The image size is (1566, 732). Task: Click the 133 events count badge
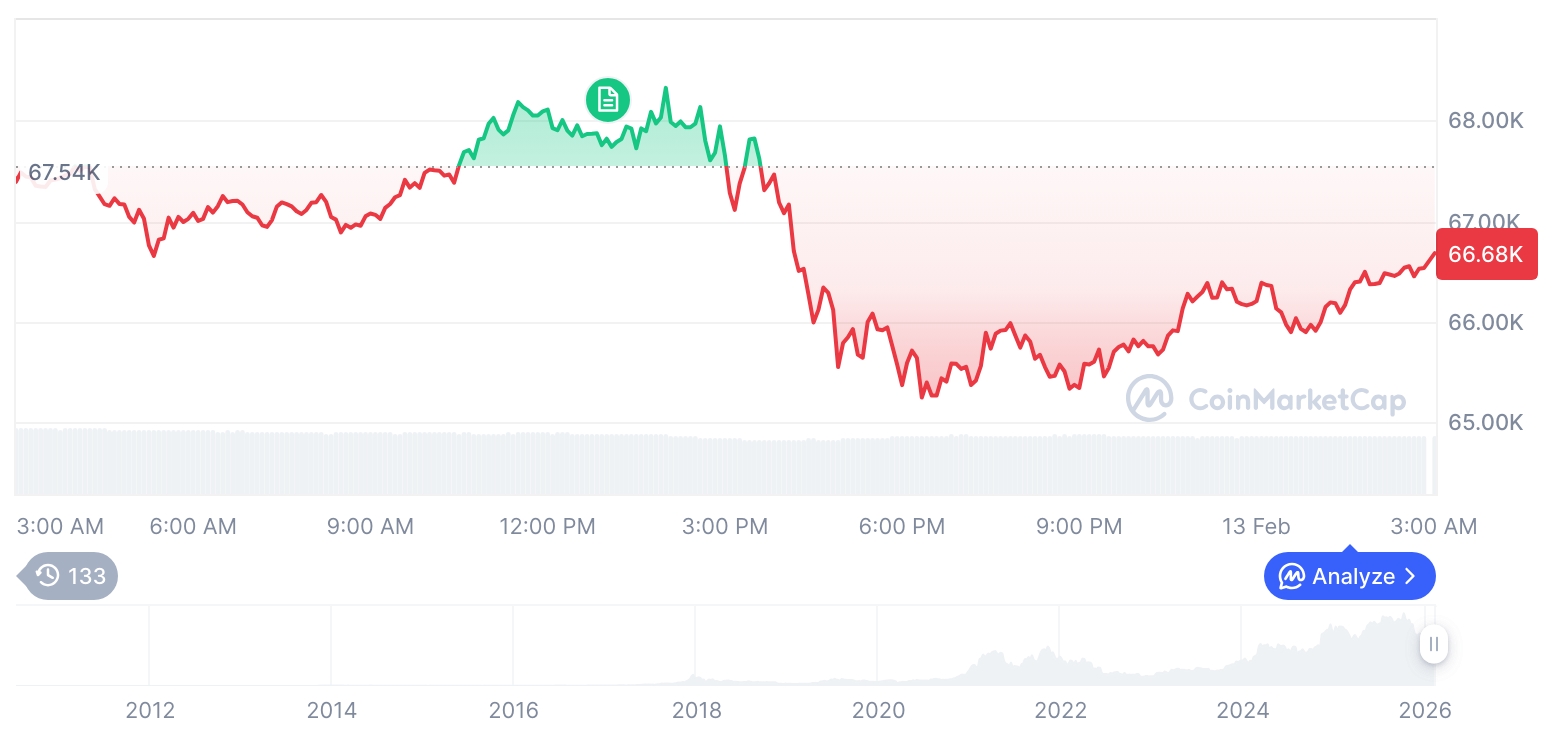coord(86,576)
